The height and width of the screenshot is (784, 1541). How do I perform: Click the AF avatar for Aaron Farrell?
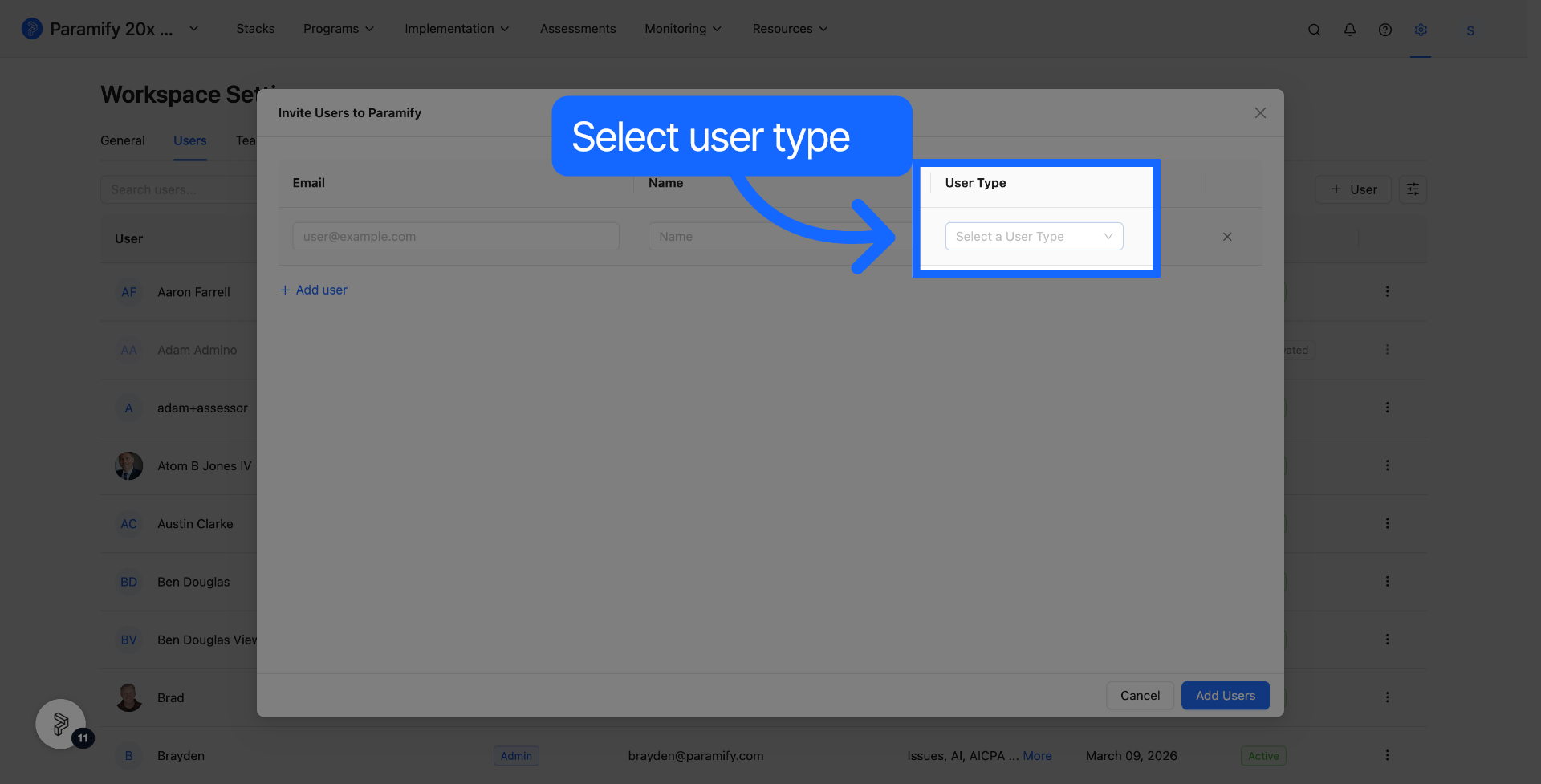click(x=128, y=292)
